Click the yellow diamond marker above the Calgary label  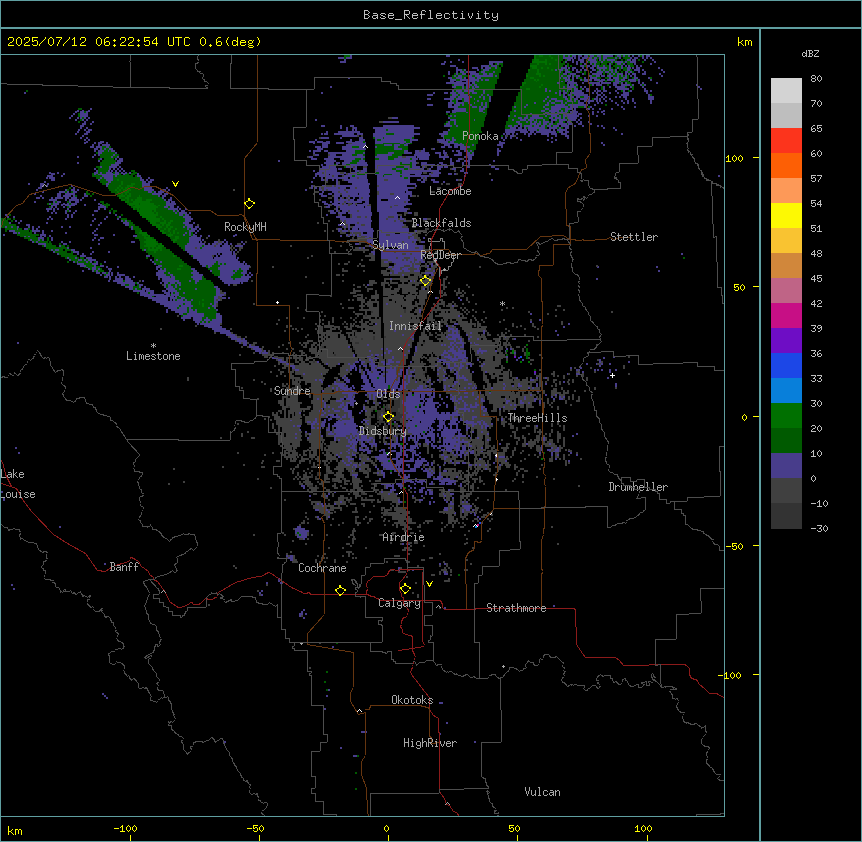[x=405, y=589]
